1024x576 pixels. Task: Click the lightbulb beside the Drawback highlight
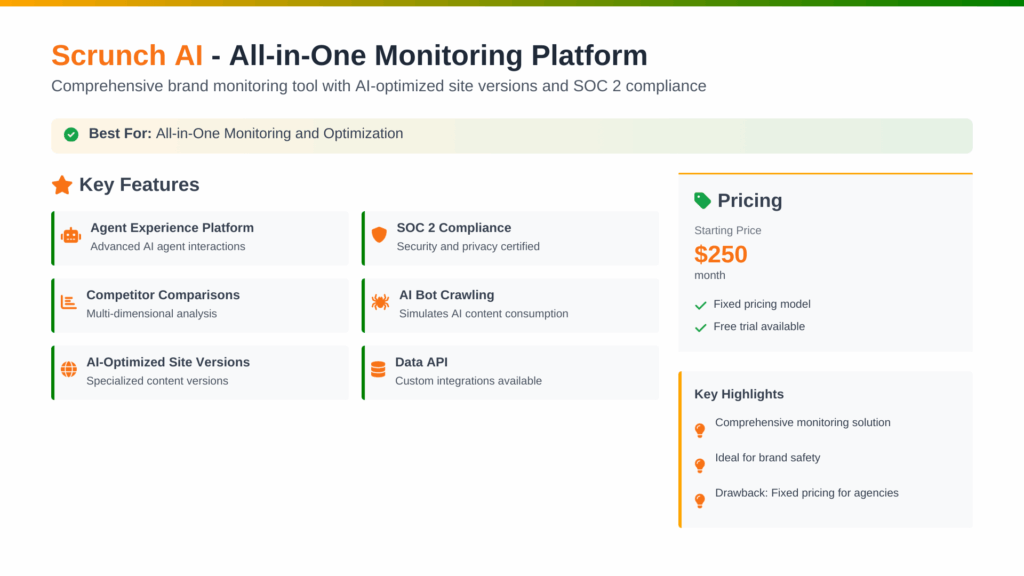click(701, 500)
